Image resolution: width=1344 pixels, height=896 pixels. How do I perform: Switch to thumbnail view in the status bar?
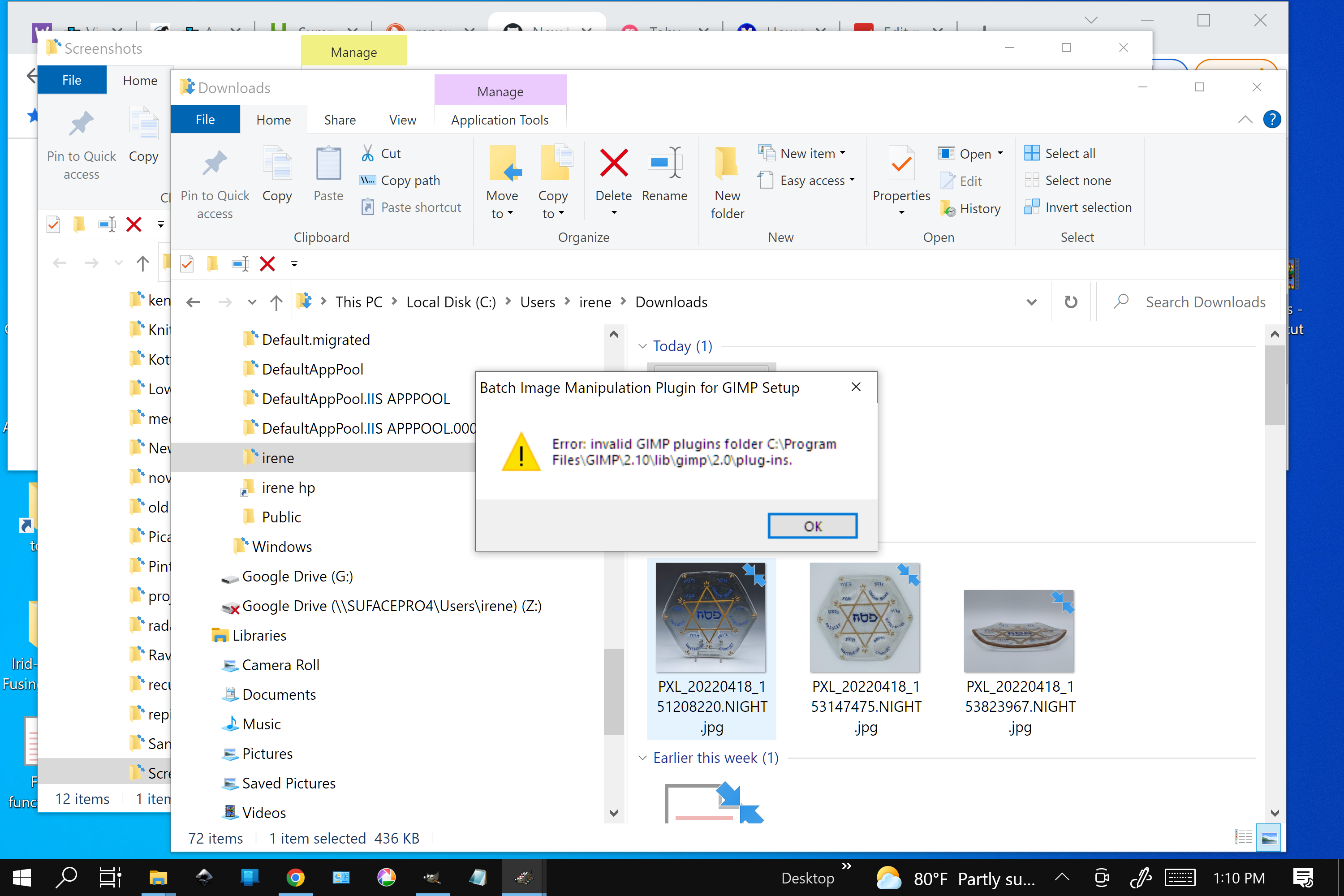(1269, 836)
